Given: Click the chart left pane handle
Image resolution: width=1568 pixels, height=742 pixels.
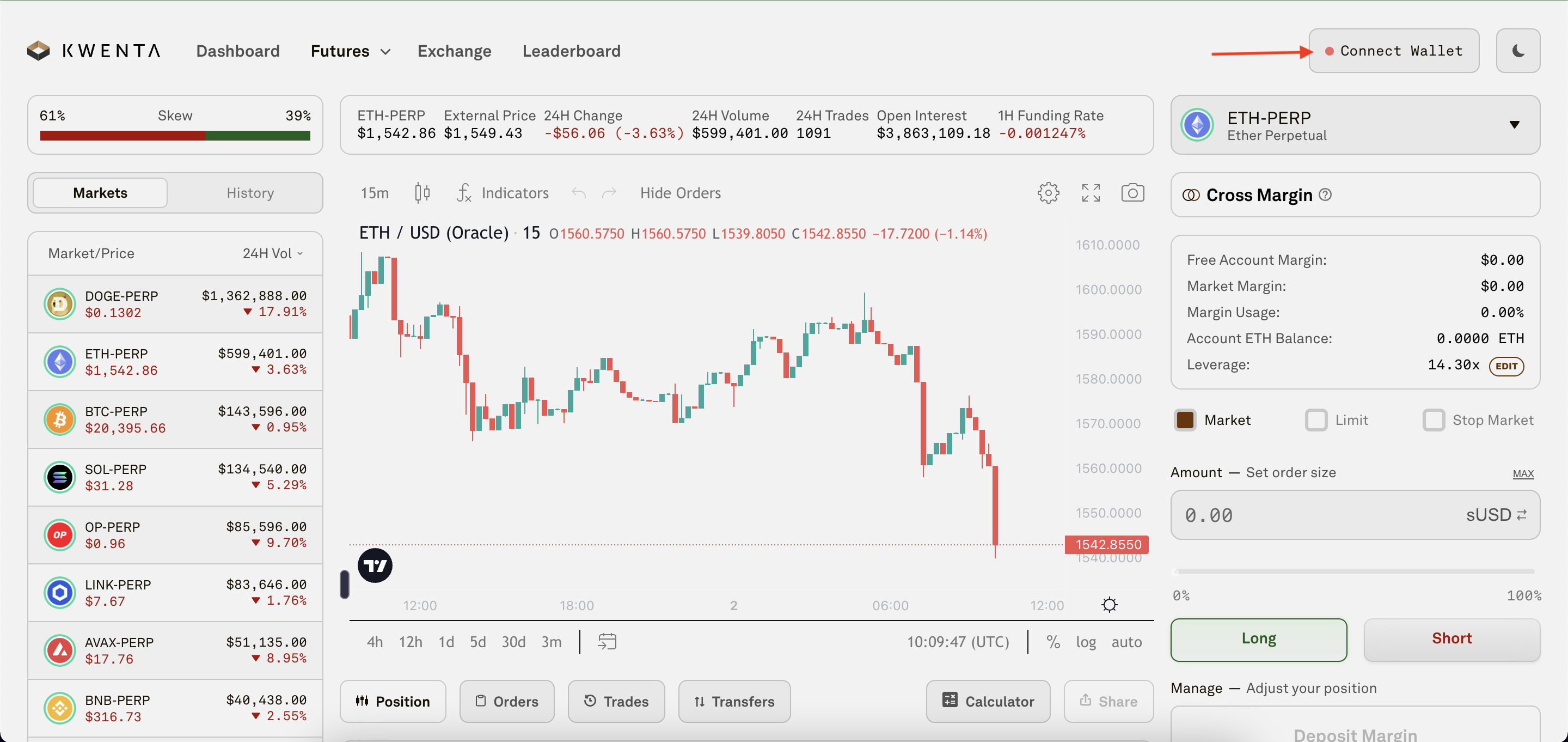Looking at the screenshot, I should point(344,584).
